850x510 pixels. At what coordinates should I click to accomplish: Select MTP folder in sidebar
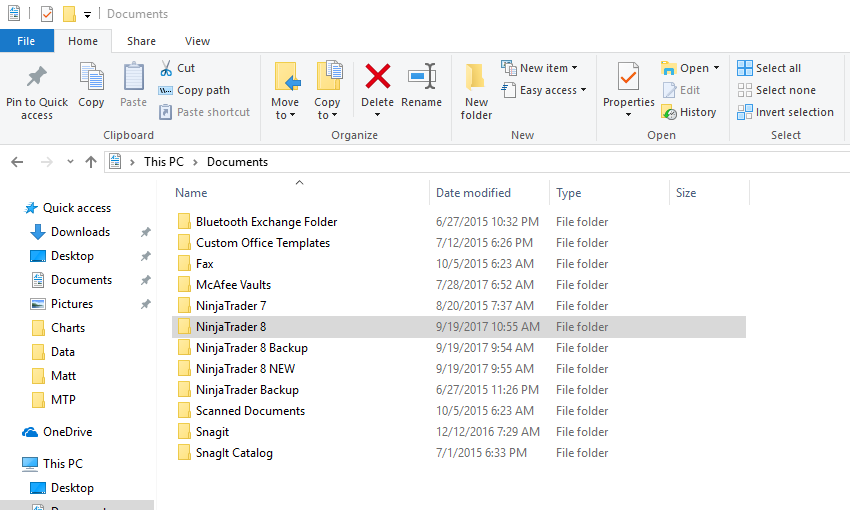tap(63, 400)
